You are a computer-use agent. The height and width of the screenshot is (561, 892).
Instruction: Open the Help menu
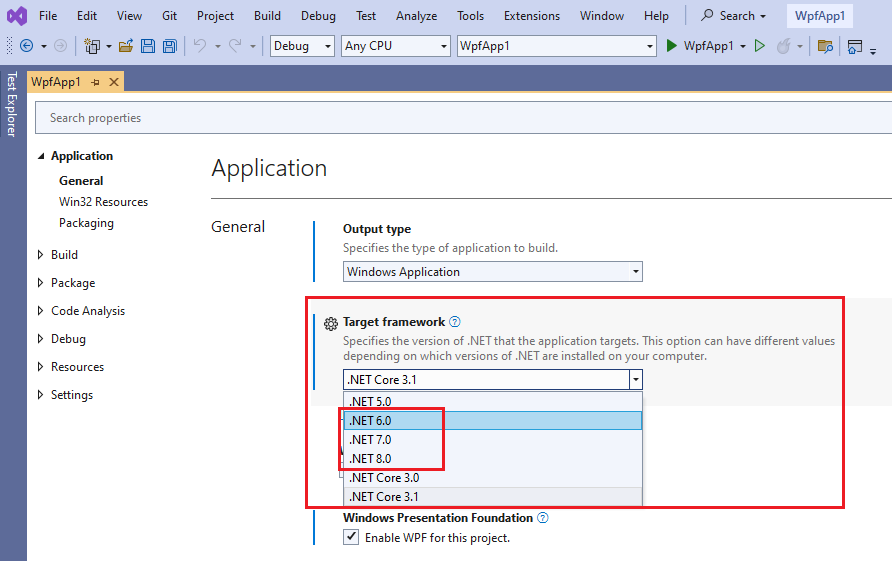point(656,16)
